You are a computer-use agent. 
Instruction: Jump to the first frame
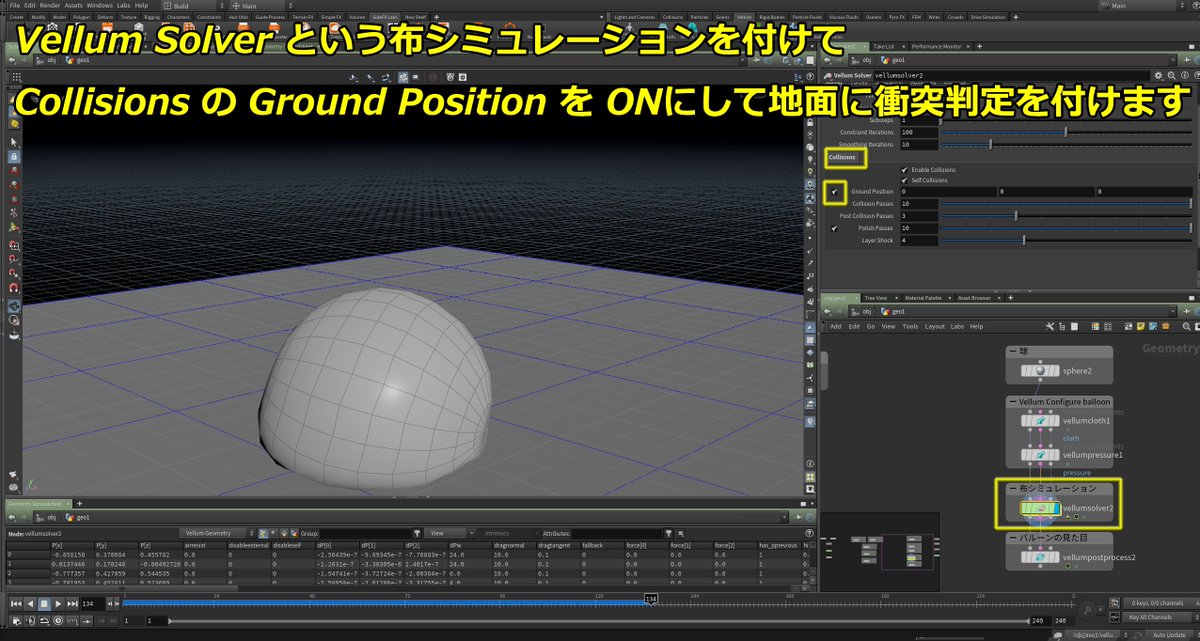click(x=16, y=603)
